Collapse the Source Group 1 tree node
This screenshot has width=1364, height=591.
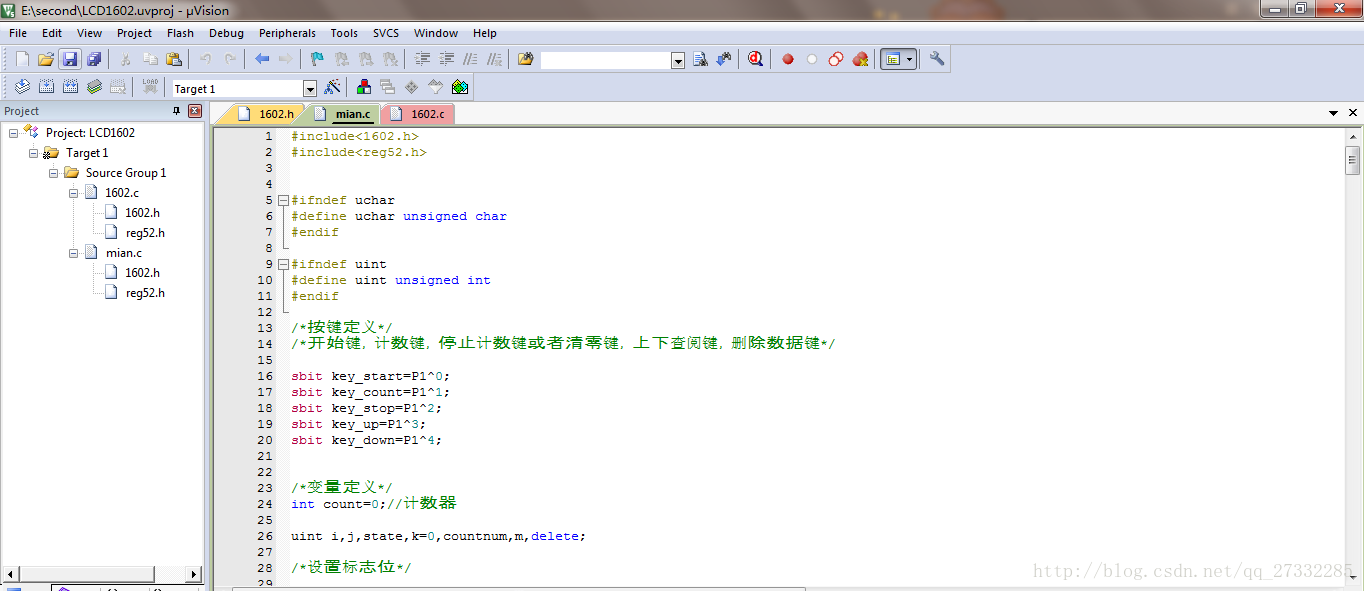click(54, 173)
